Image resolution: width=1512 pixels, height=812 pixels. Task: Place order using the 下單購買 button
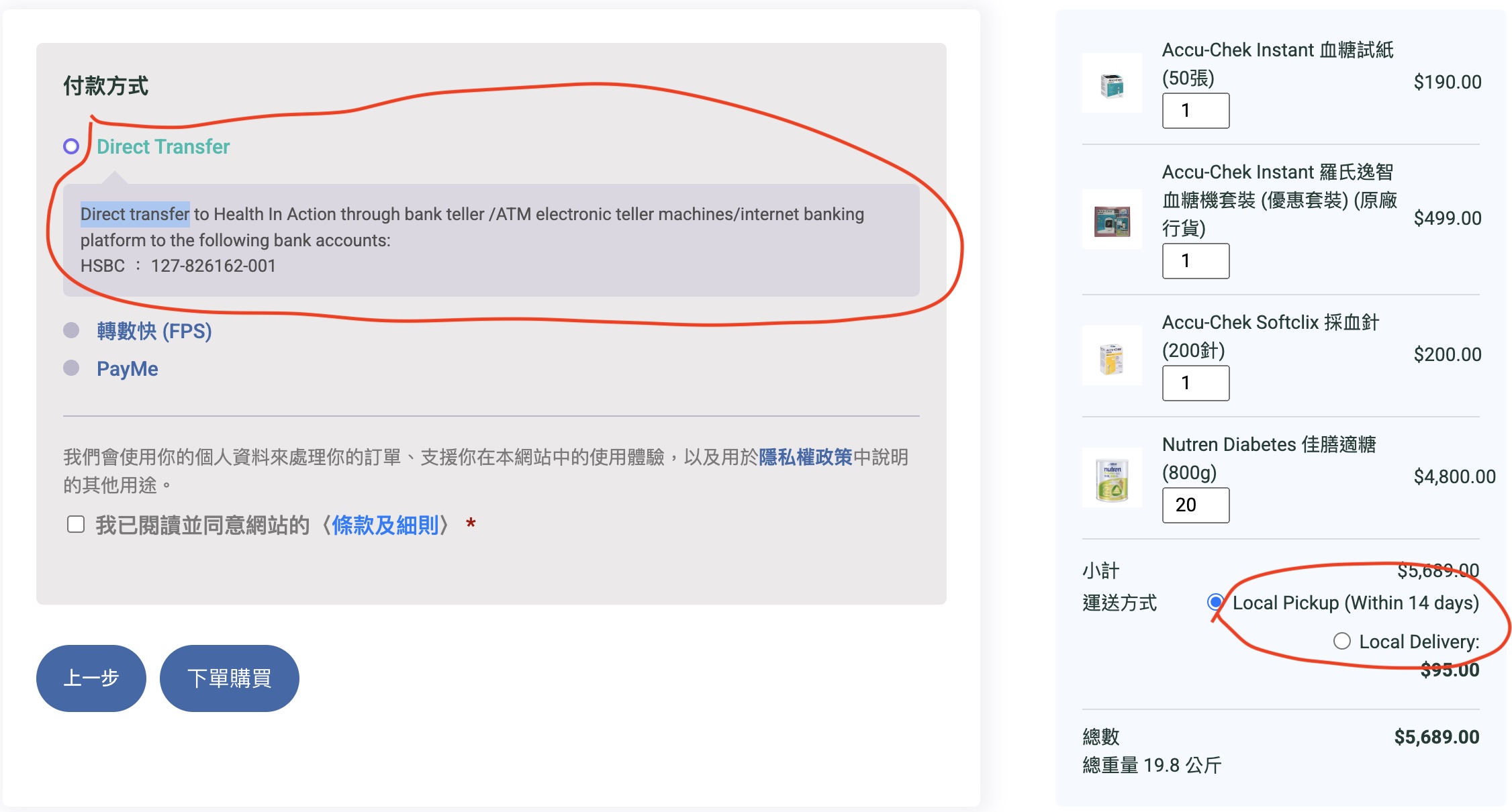(x=230, y=678)
